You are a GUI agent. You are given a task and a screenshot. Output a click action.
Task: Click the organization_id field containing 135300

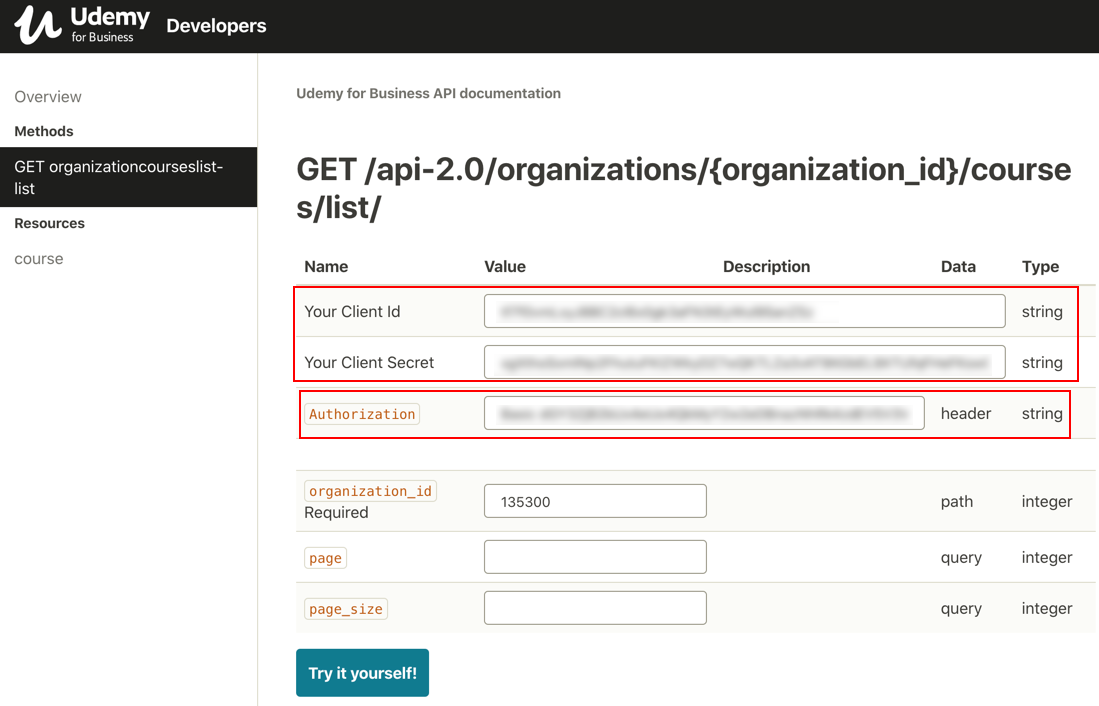click(x=595, y=501)
